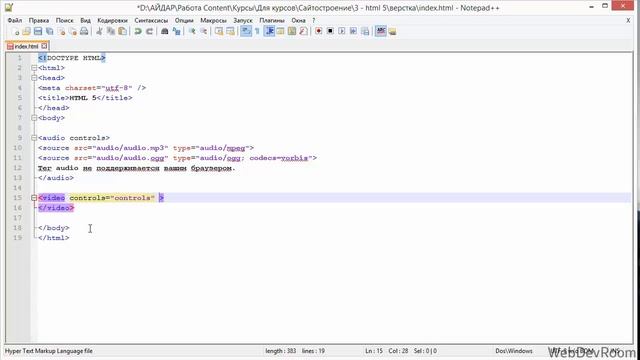Click the Close All toolbar icon
Image resolution: width=640 pixels, height=360 pixels.
click(x=73, y=31)
